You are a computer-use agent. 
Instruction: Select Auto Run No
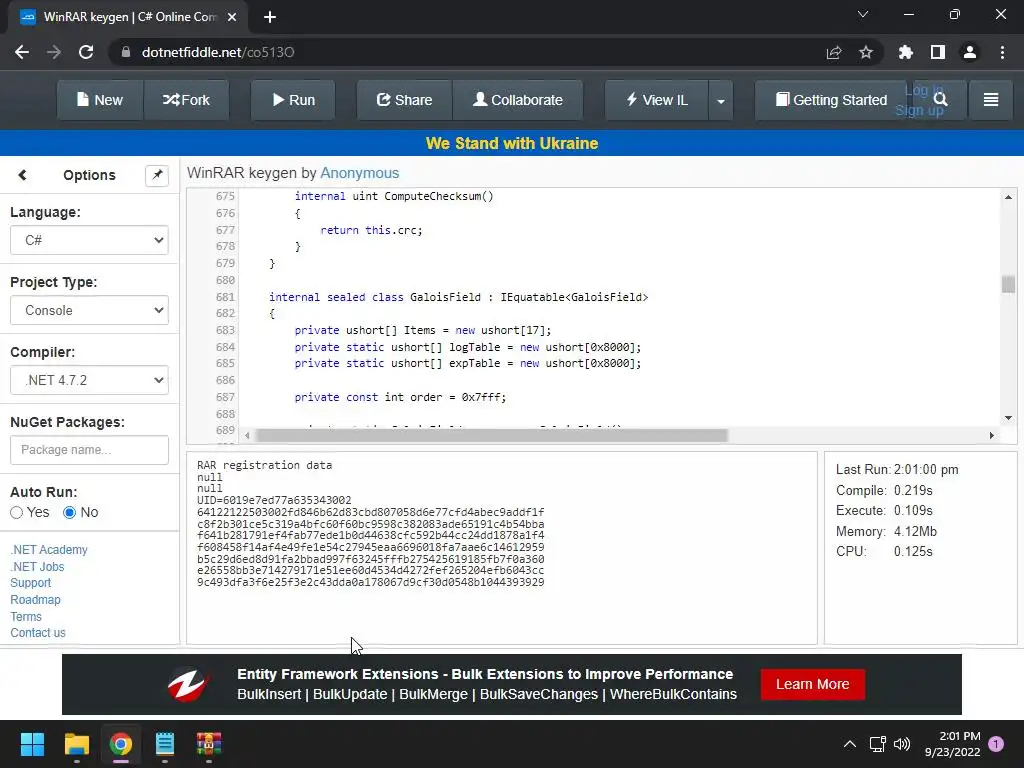click(x=69, y=513)
